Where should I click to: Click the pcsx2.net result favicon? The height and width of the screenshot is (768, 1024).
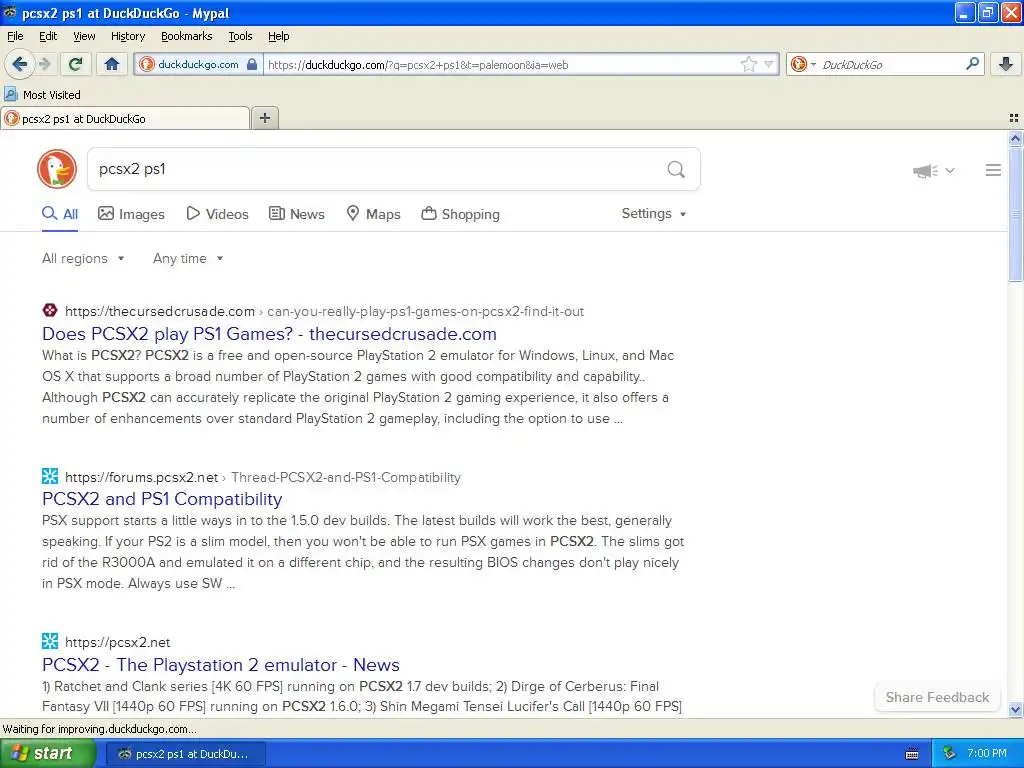[x=50, y=641]
